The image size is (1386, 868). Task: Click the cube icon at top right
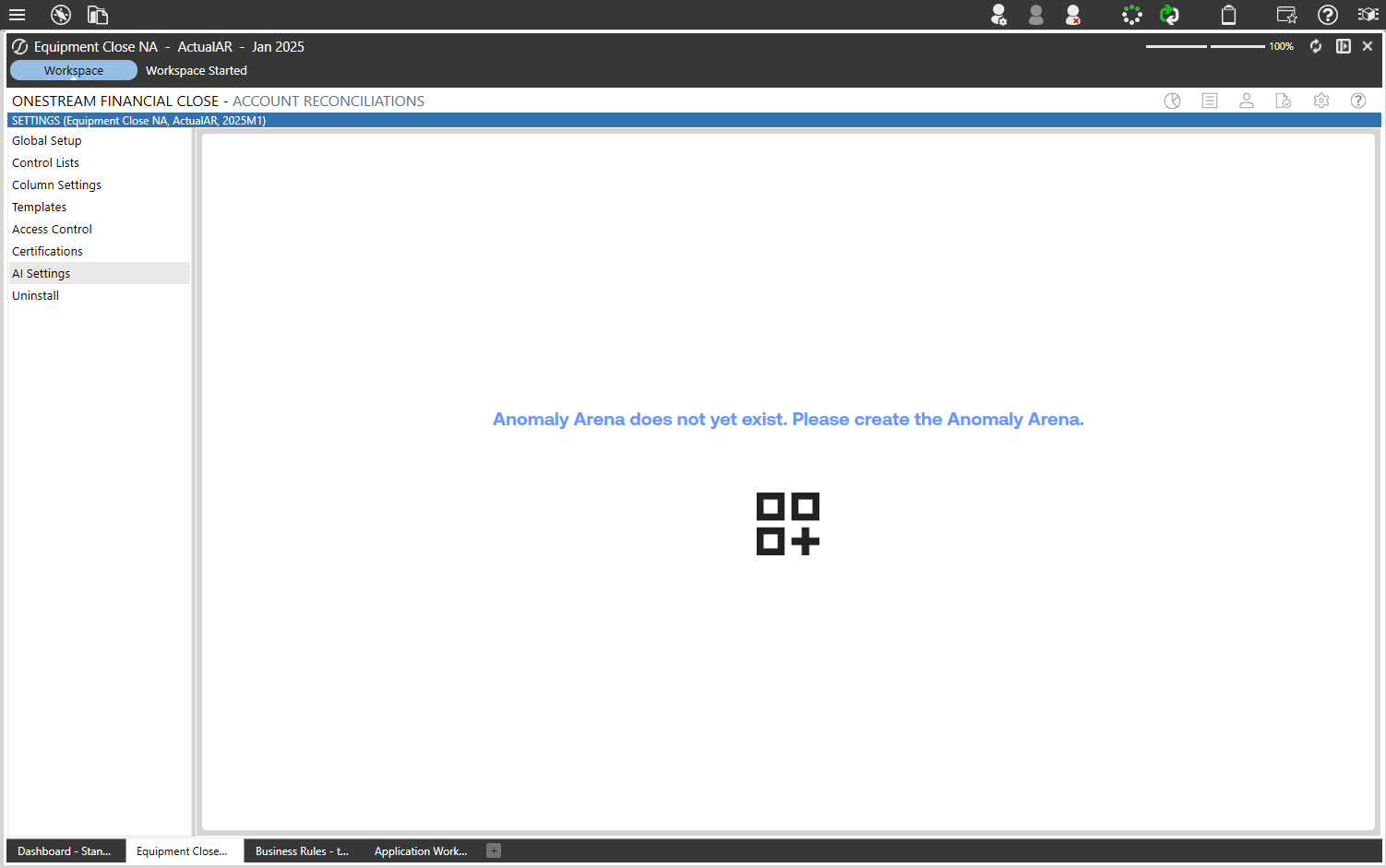pyautogui.click(x=1368, y=15)
